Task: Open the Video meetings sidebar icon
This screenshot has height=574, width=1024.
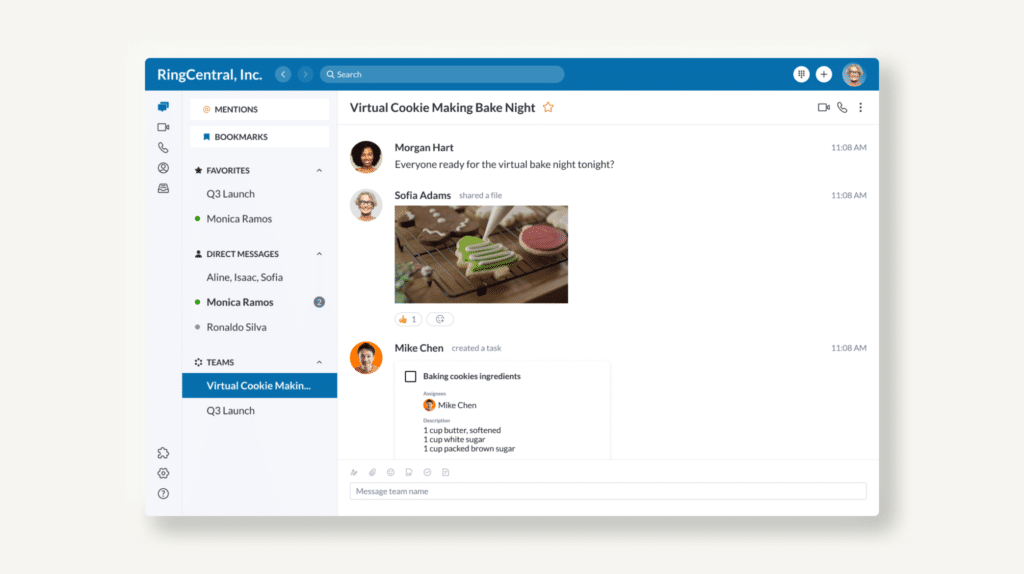Action: (163, 127)
